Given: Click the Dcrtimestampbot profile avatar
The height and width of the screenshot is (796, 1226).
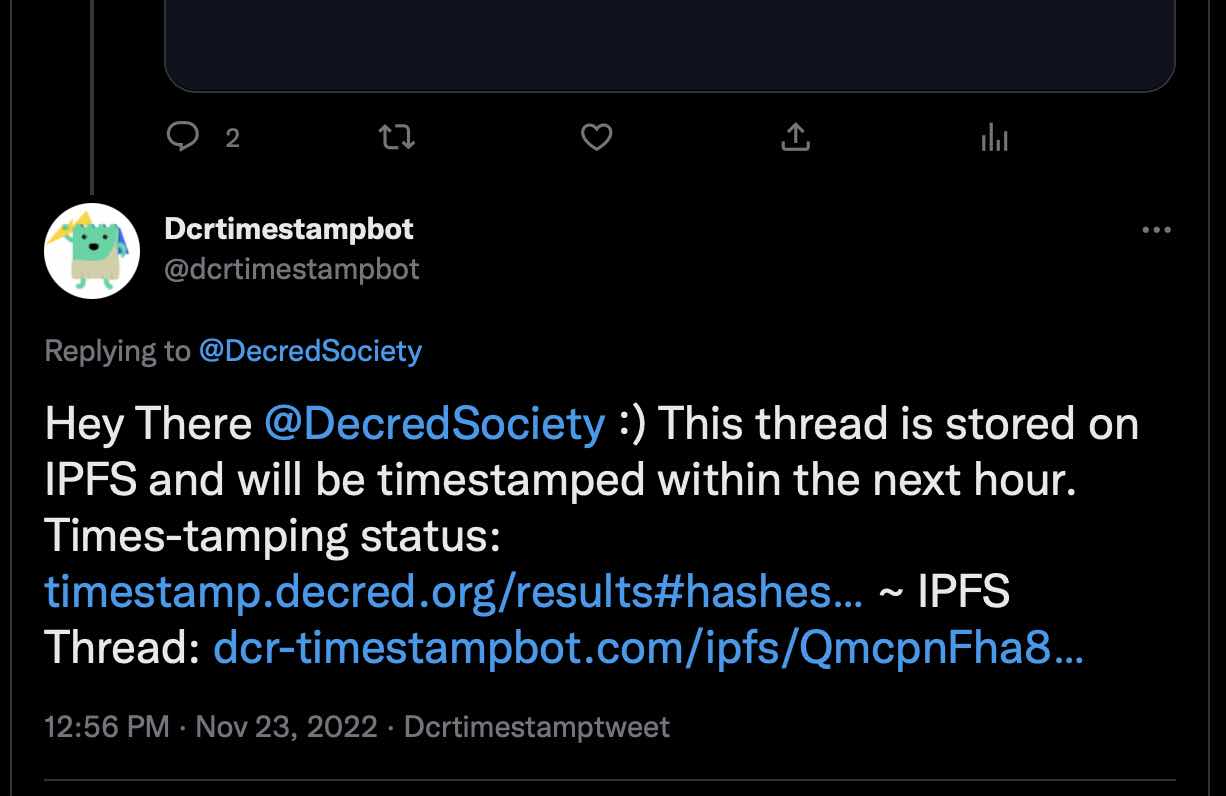Looking at the screenshot, I should click(x=92, y=251).
